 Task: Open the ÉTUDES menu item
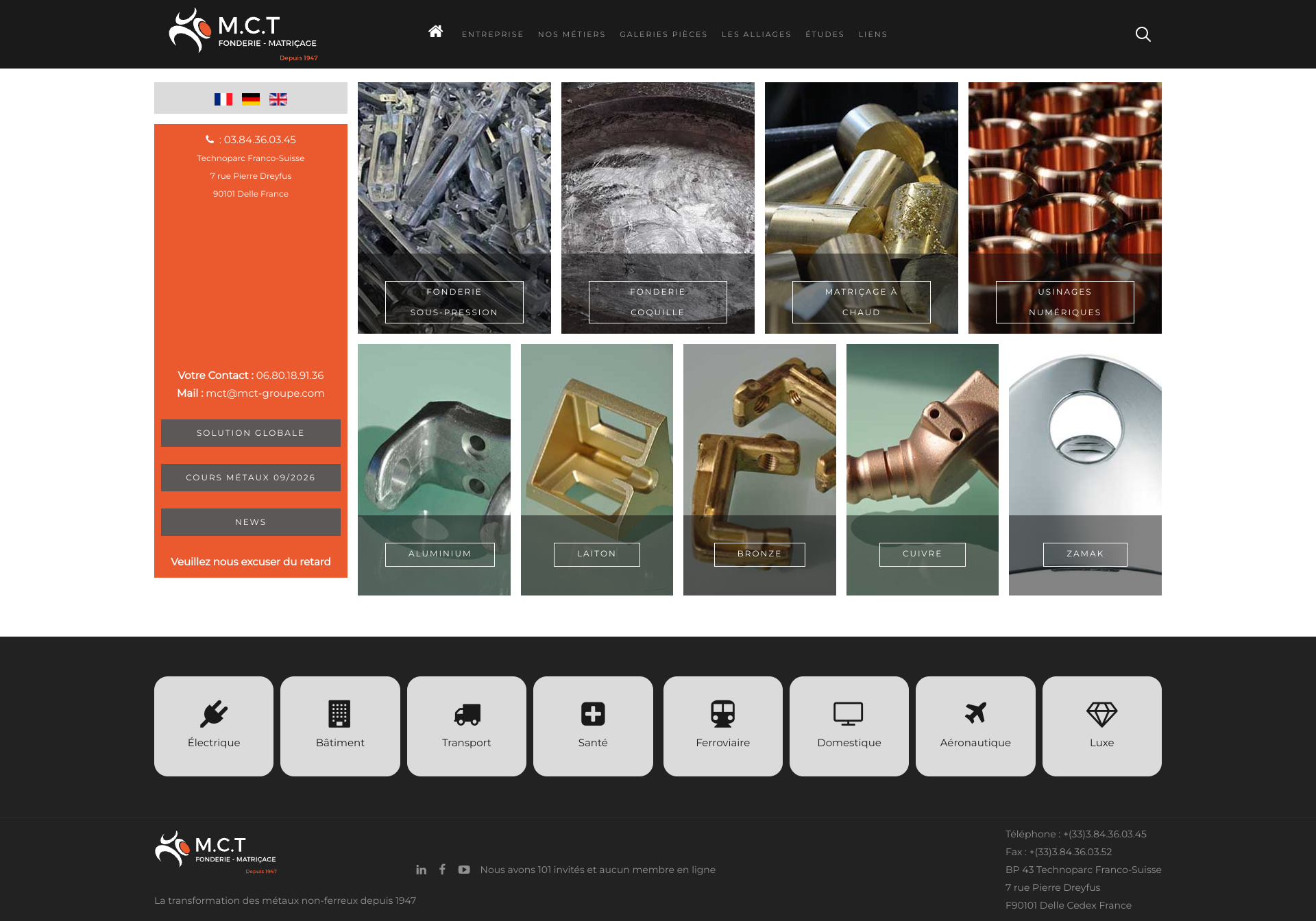coord(825,34)
